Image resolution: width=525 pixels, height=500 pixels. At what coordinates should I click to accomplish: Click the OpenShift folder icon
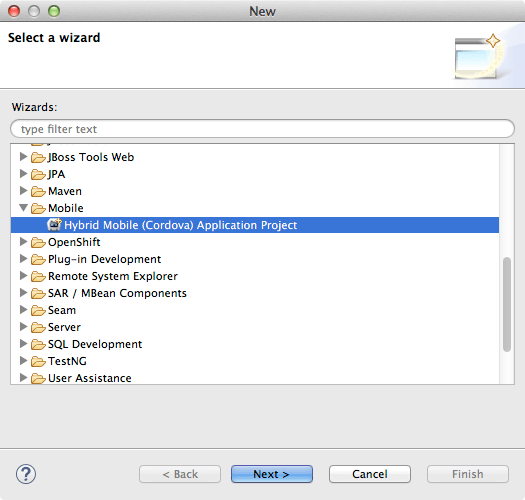coord(38,242)
